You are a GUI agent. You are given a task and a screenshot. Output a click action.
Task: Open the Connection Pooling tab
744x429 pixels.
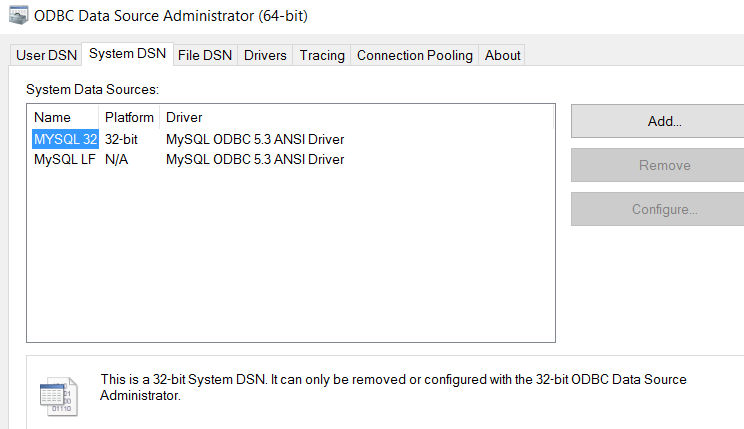(x=415, y=55)
